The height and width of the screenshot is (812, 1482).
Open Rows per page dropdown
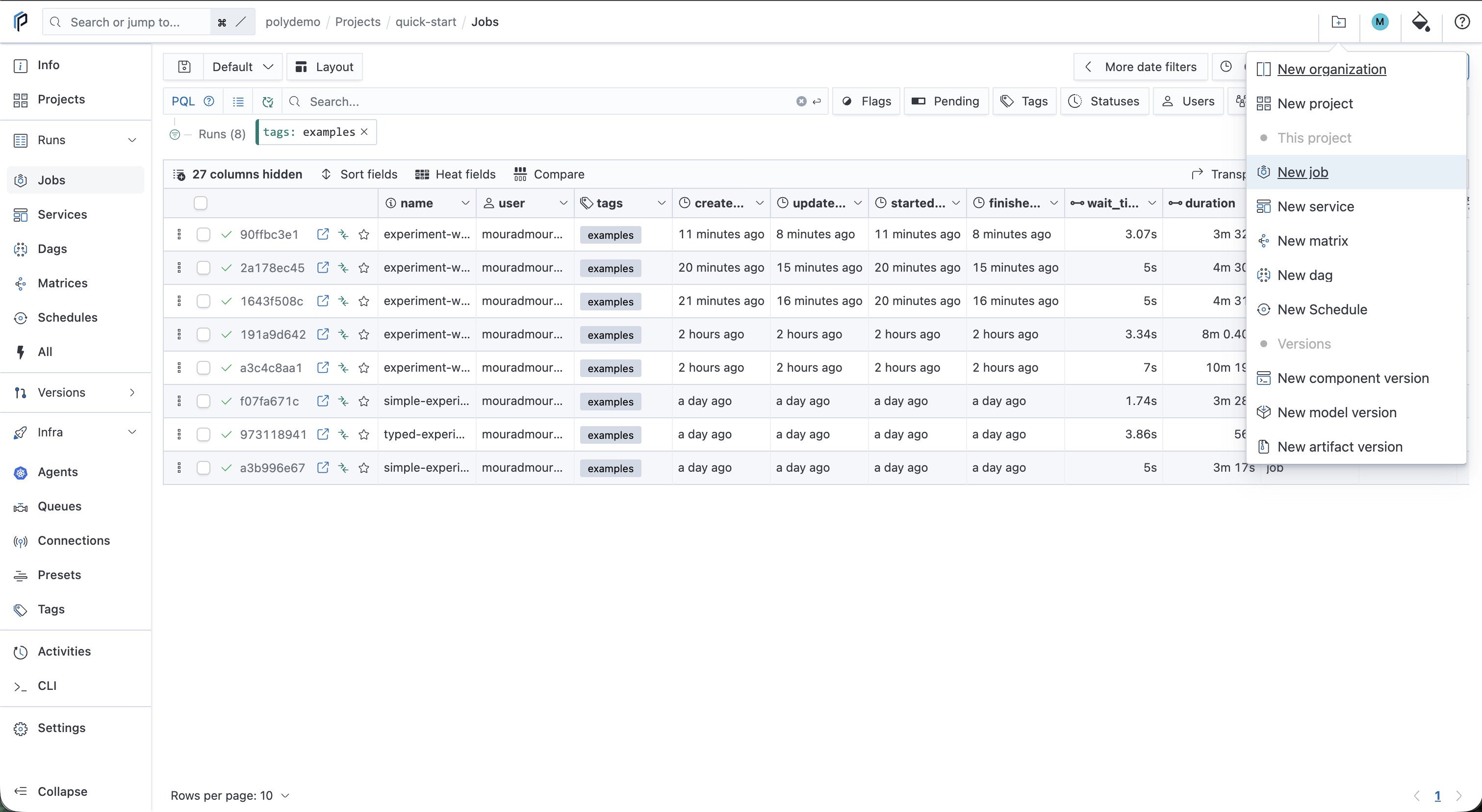point(230,796)
